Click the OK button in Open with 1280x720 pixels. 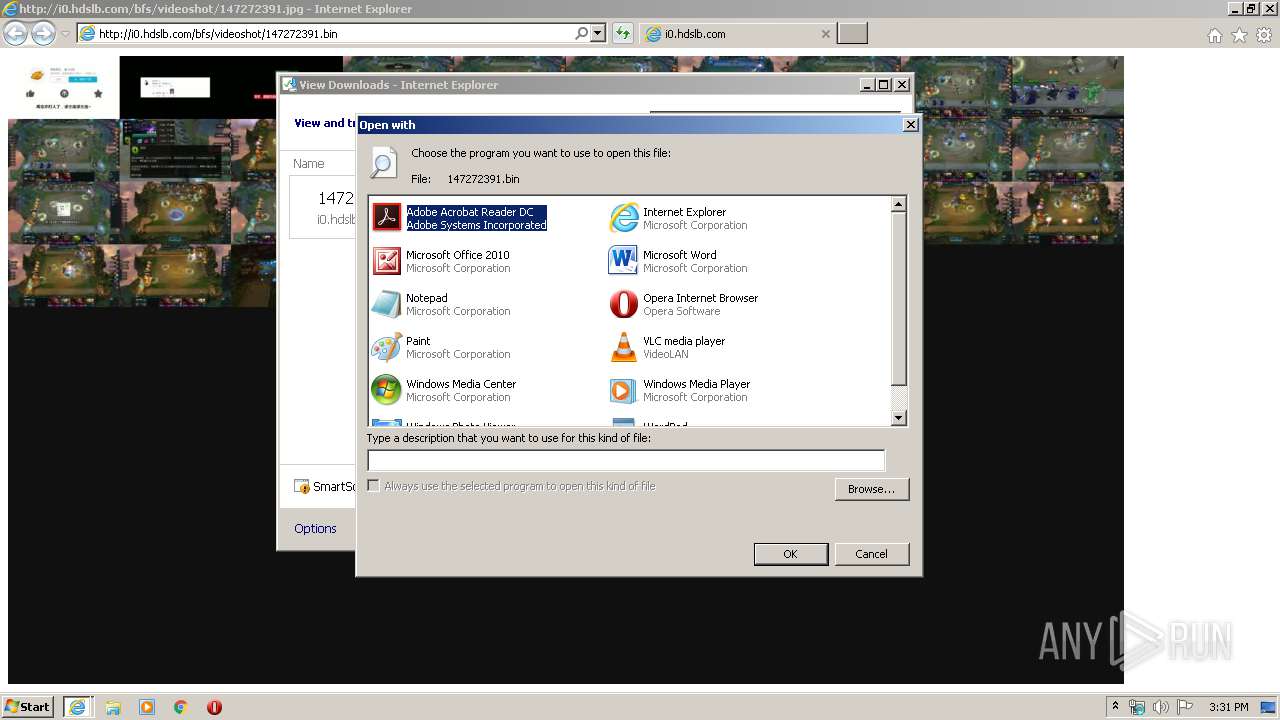click(790, 554)
